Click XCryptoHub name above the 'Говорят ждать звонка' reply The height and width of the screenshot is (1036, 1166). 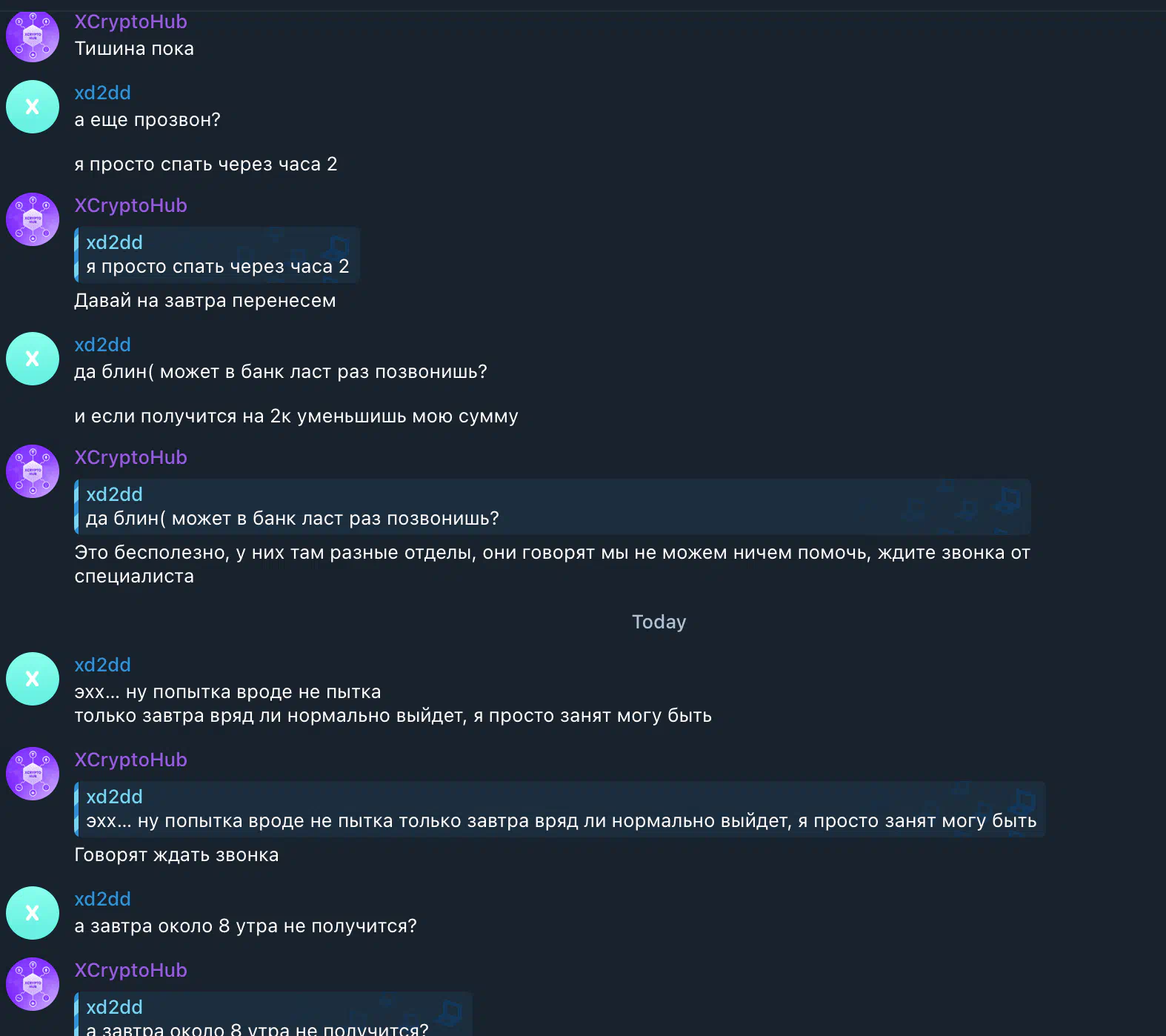130,760
